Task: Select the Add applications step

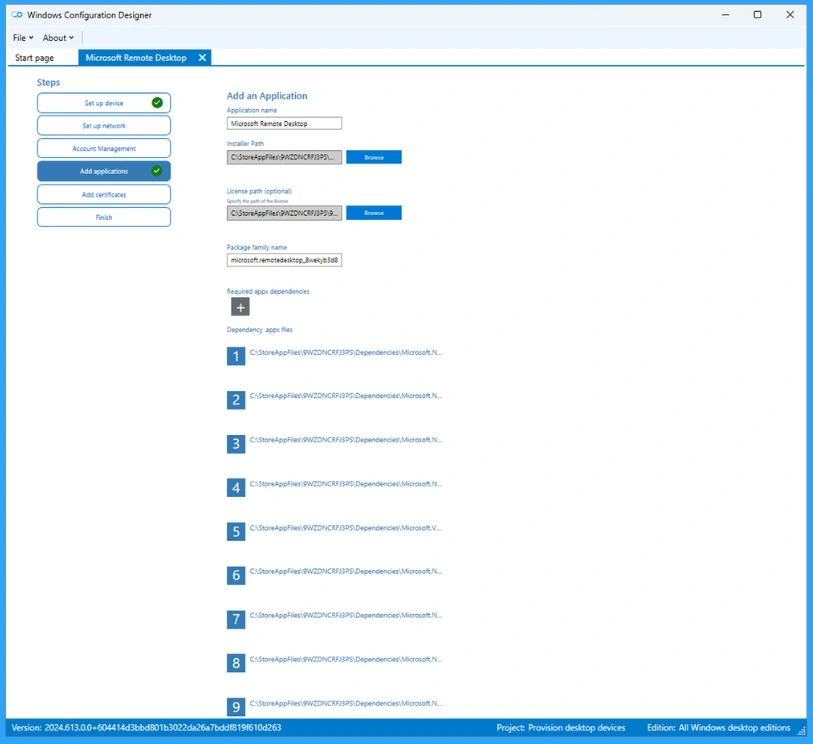Action: tap(104, 171)
